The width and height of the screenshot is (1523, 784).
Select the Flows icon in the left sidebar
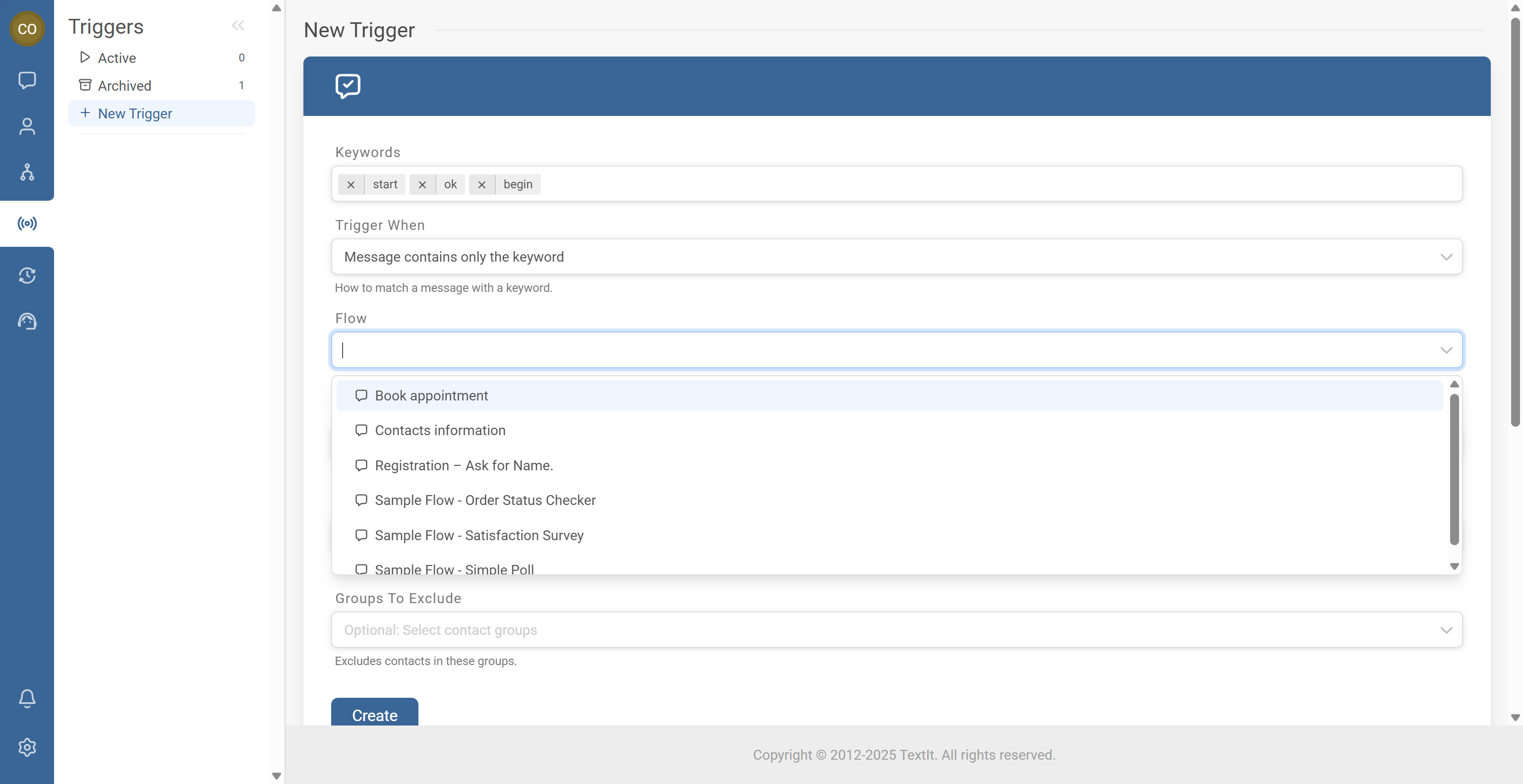(27, 172)
